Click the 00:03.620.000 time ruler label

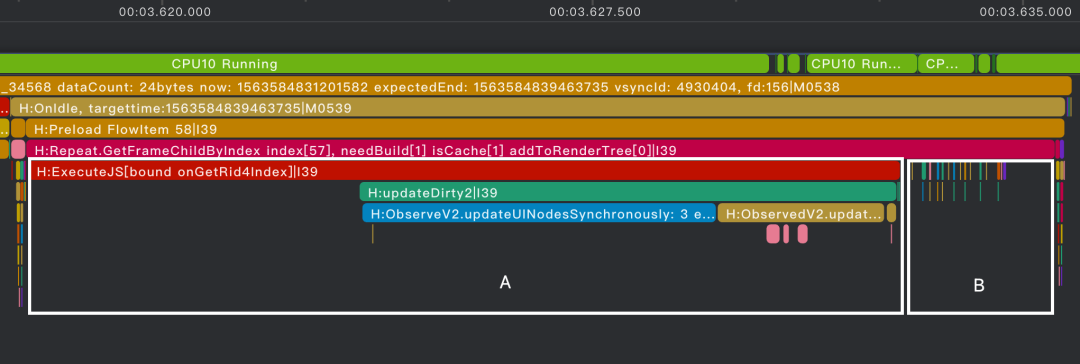[165, 12]
